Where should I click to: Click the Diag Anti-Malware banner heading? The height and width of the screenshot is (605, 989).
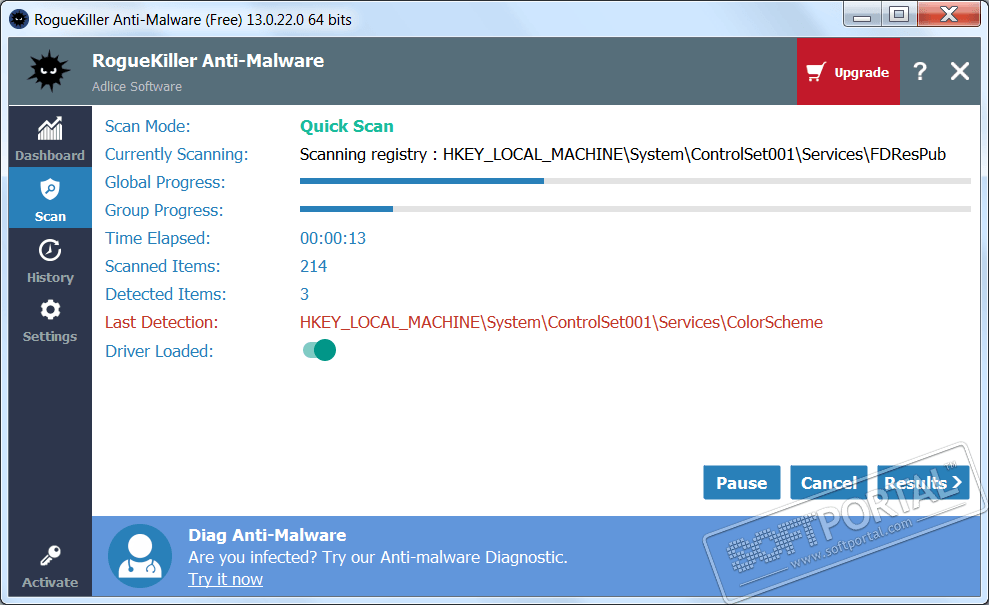pos(267,535)
